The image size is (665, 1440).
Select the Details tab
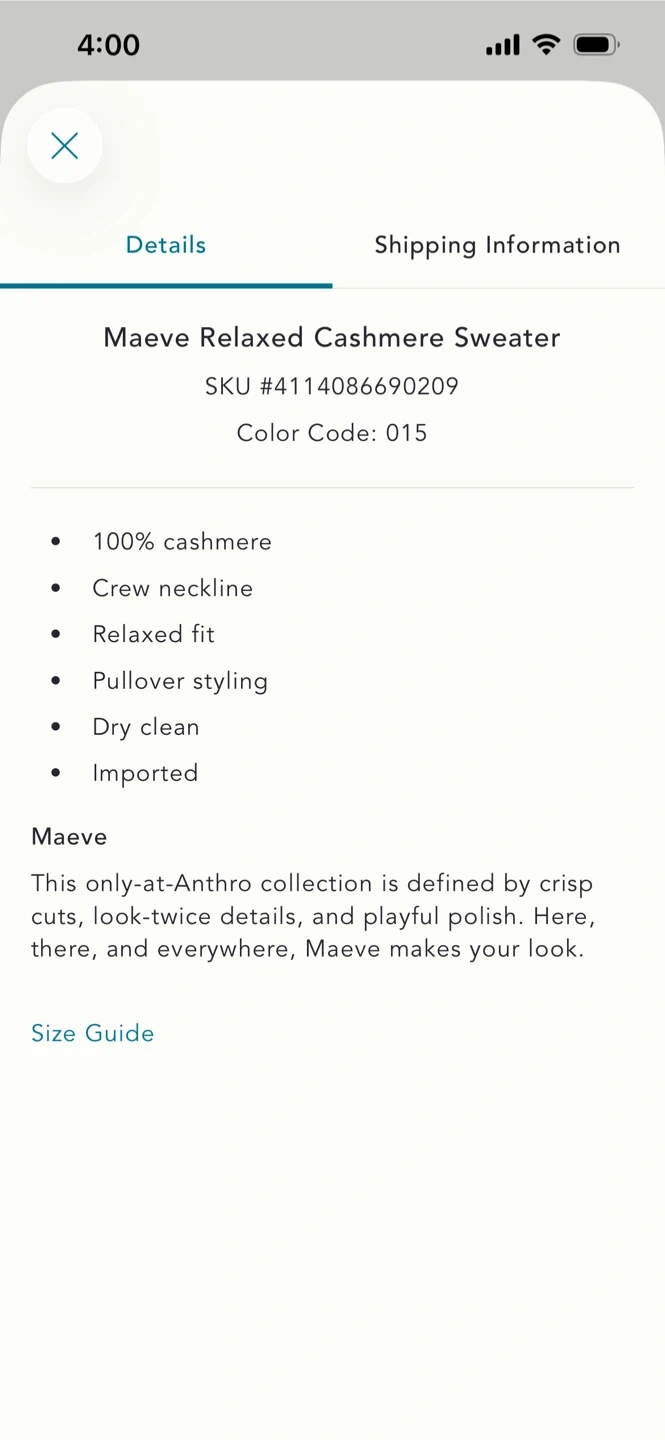tap(166, 245)
